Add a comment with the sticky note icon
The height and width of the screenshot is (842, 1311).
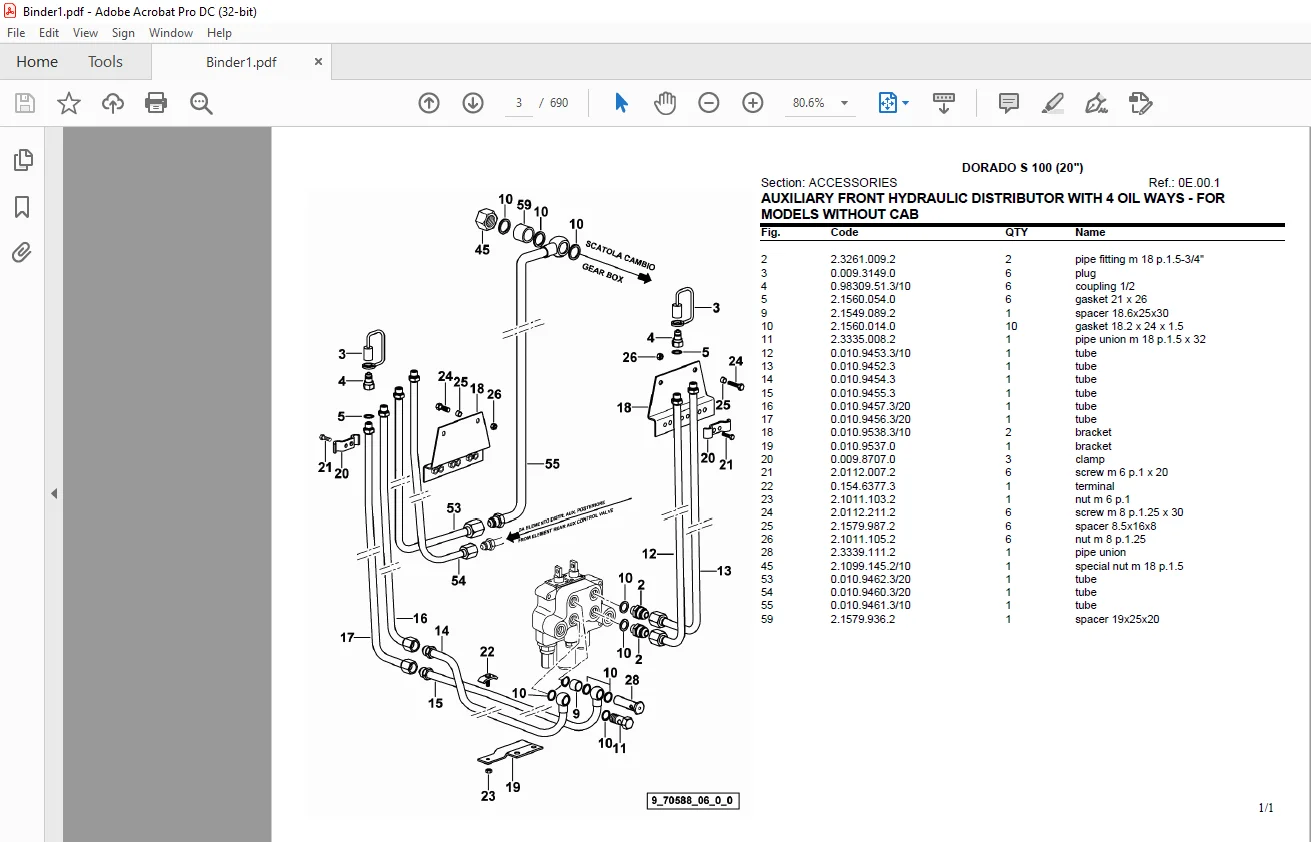pos(1009,103)
